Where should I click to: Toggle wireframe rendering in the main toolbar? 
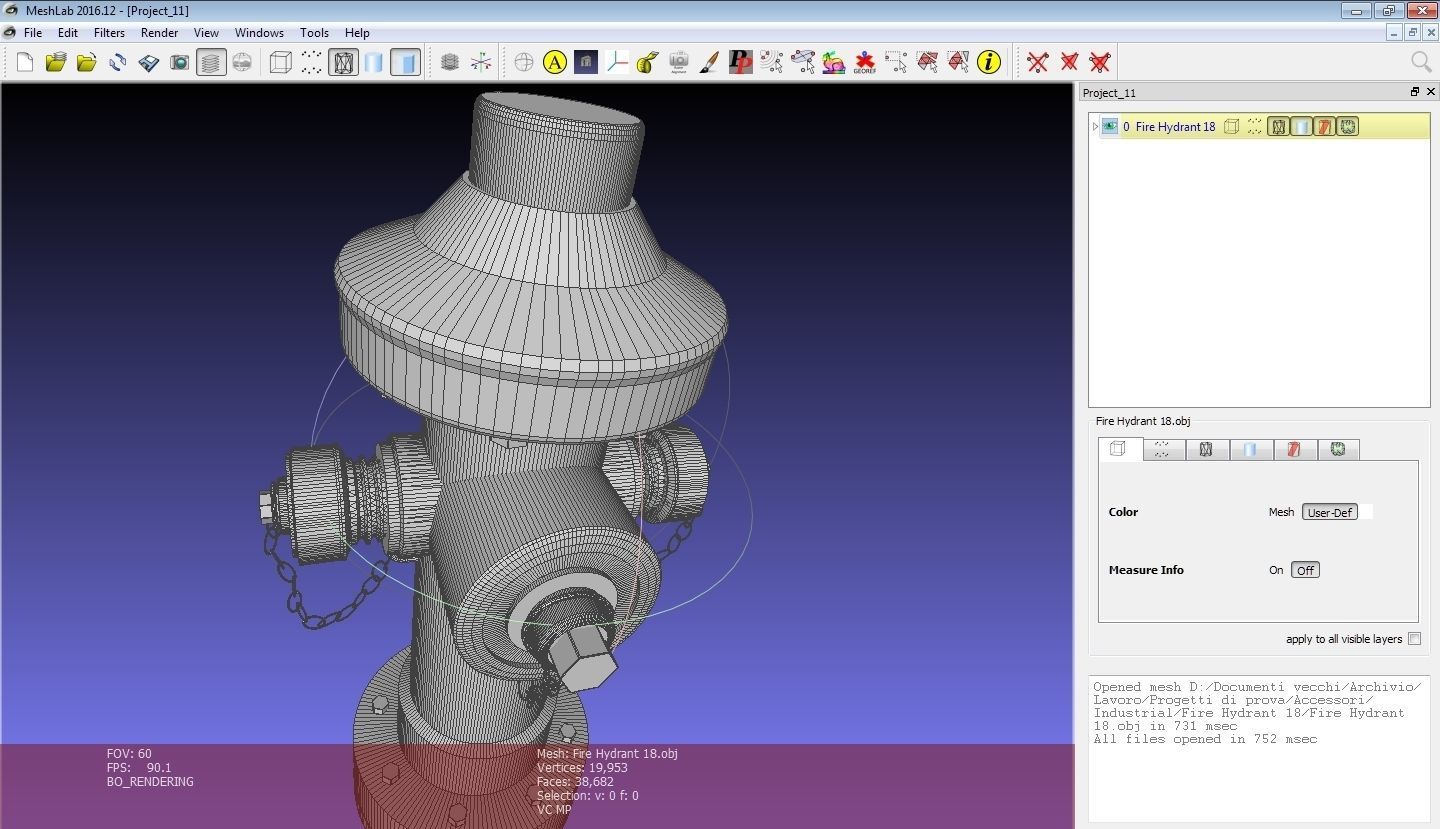pyautogui.click(x=343, y=62)
